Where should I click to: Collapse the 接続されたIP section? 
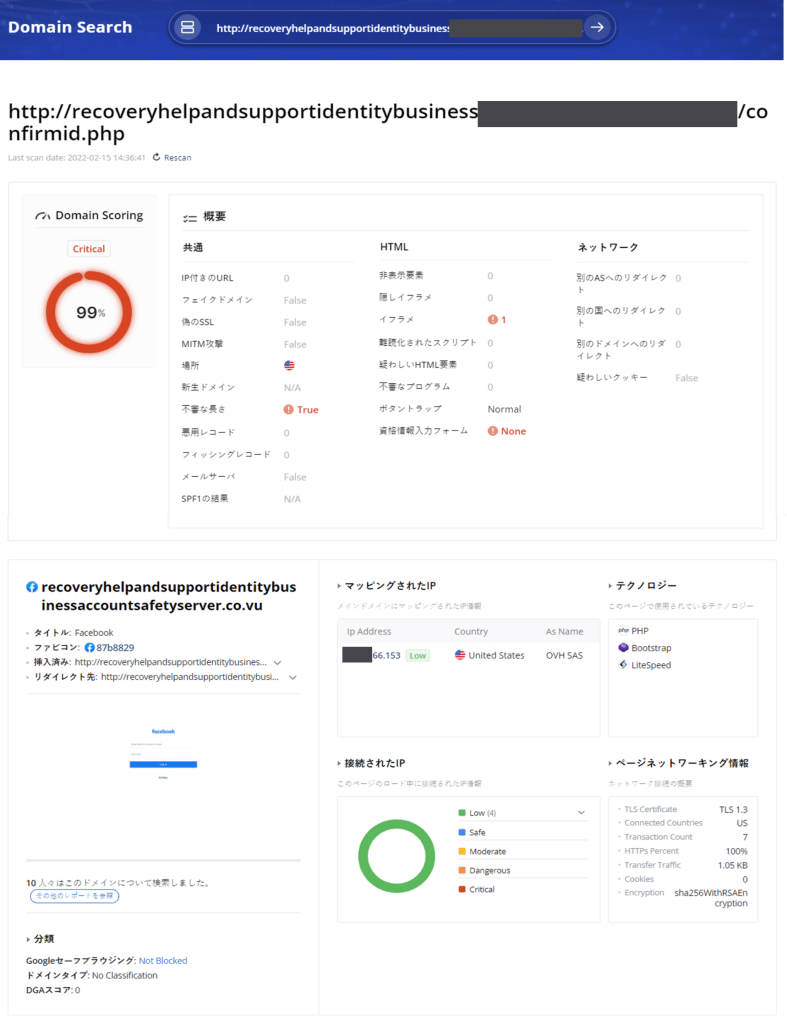point(339,763)
